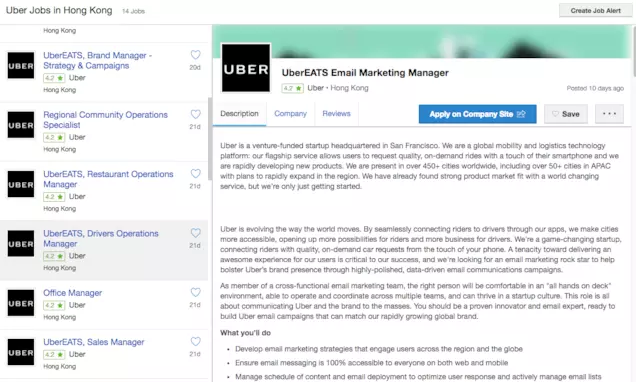636x382 pixels.
Task: Heart the UberEATS Sales Manager listing
Action: coord(196,341)
